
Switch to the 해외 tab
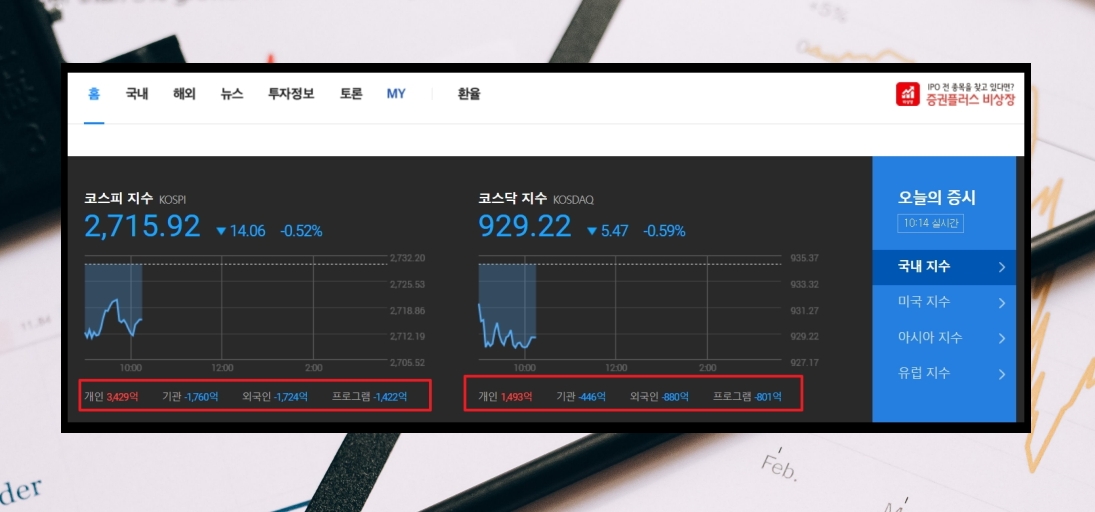coord(184,94)
